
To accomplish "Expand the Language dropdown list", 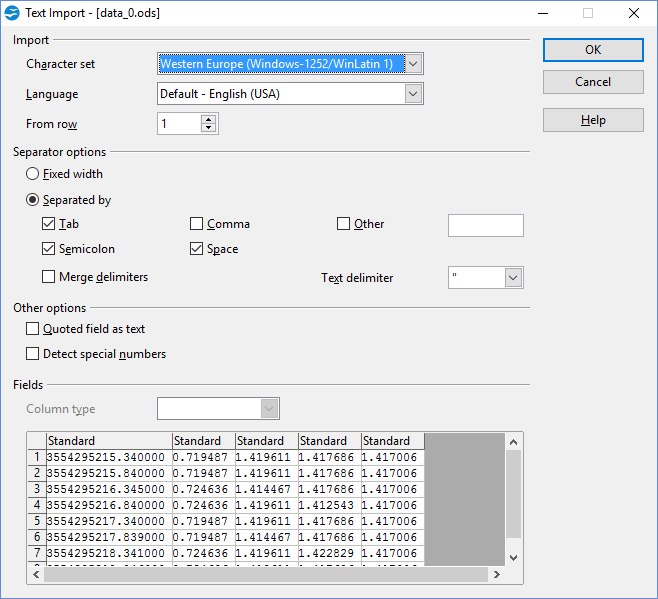I will (x=414, y=94).
